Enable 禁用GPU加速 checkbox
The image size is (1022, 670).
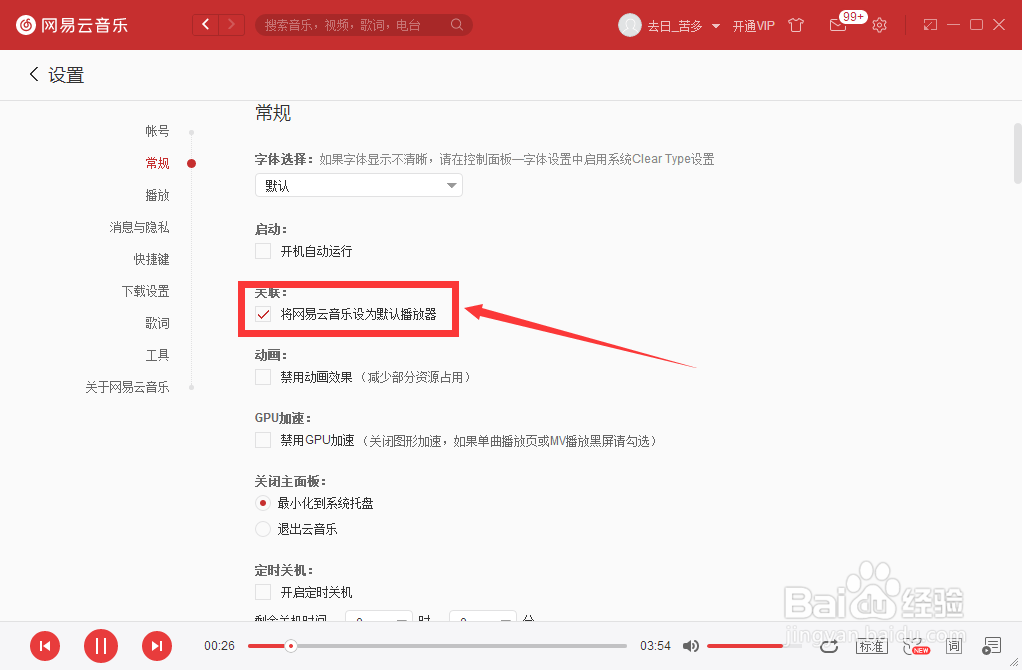[263, 441]
